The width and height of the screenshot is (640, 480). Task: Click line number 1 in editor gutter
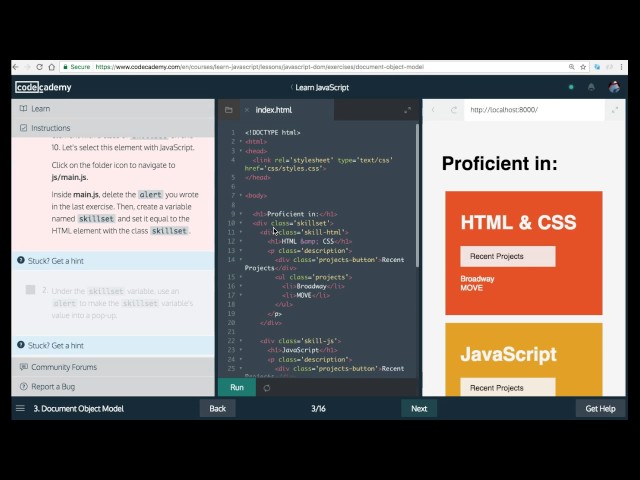click(x=233, y=132)
